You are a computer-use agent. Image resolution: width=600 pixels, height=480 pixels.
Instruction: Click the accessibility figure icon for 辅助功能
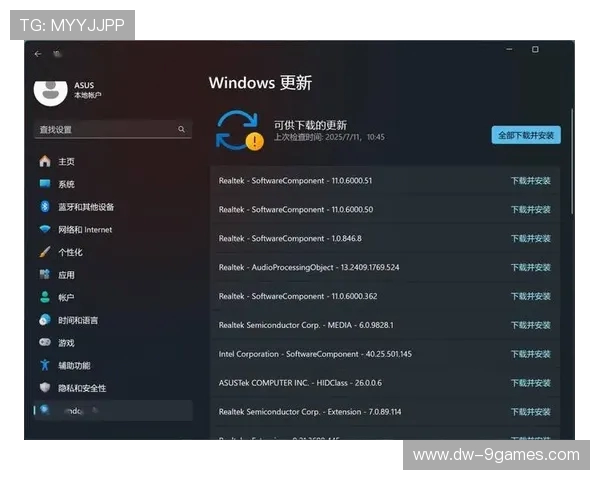click(45, 365)
